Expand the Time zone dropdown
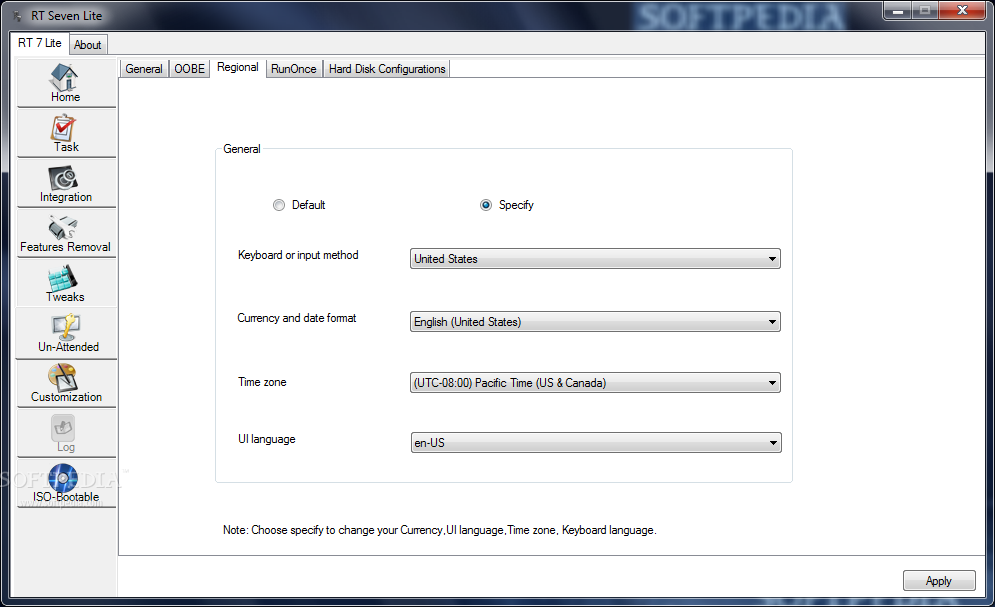This screenshot has height=607, width=995. coord(595,382)
